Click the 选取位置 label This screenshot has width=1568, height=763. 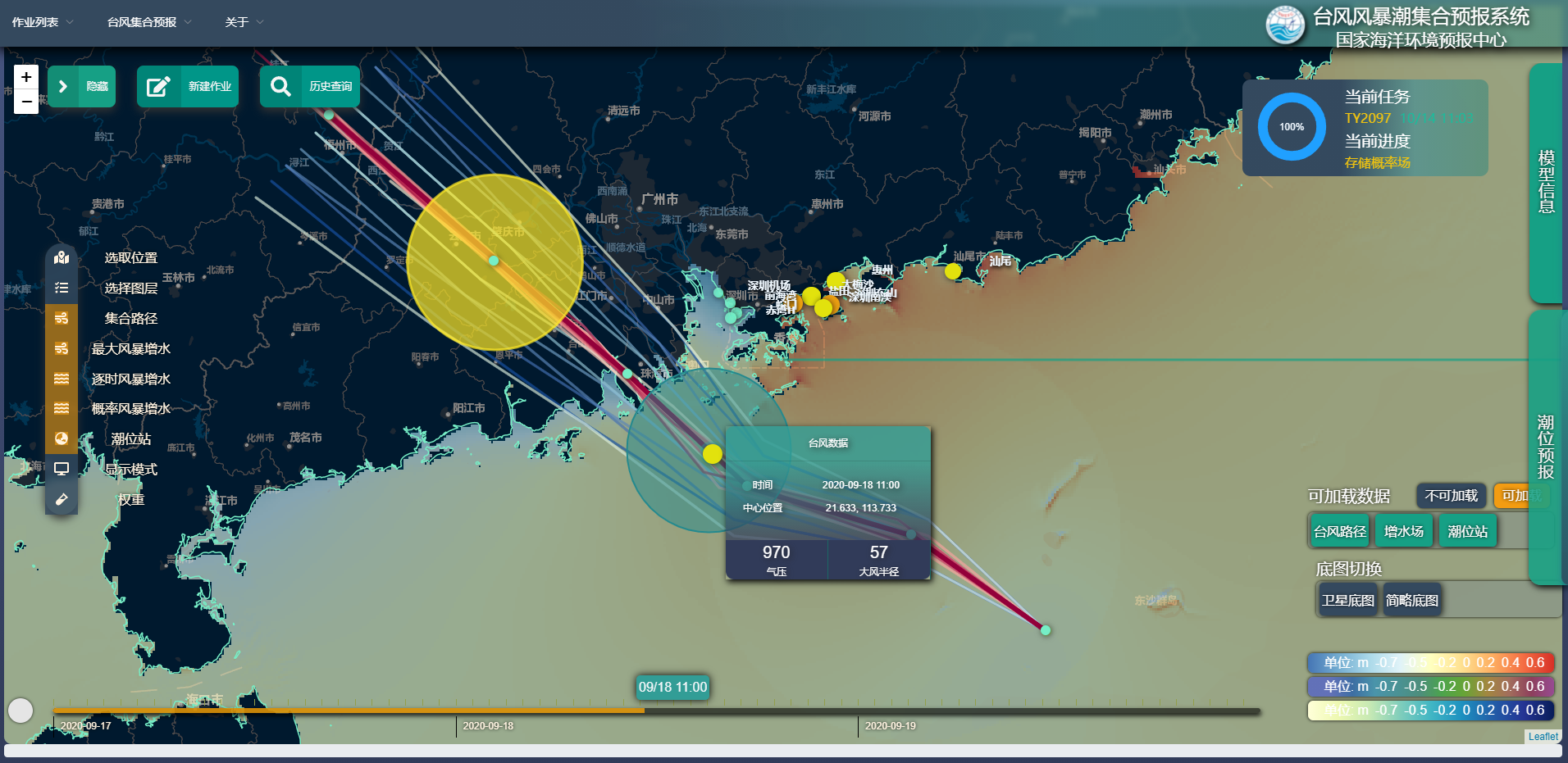click(131, 257)
